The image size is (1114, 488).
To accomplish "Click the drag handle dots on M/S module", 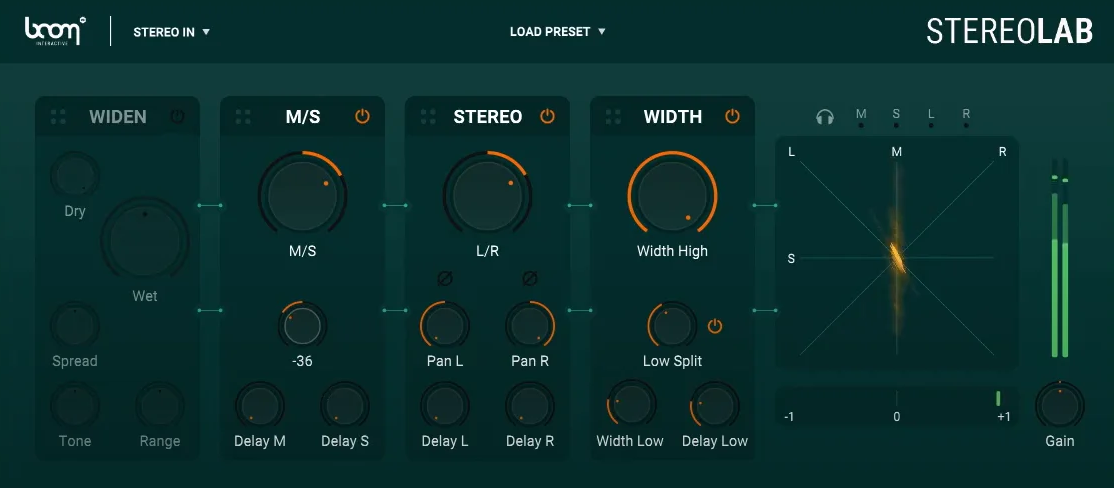I will click(243, 117).
